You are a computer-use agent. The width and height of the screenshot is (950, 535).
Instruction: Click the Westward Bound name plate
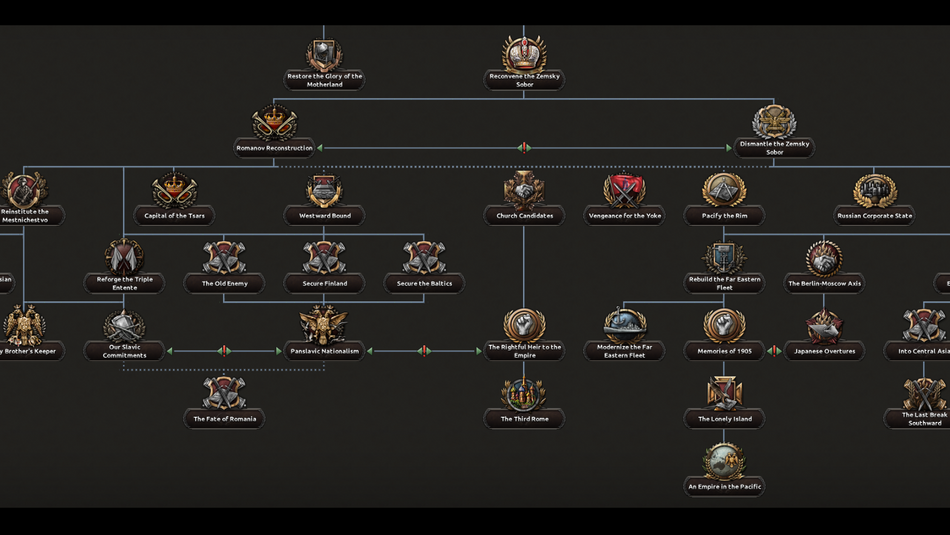324,216
